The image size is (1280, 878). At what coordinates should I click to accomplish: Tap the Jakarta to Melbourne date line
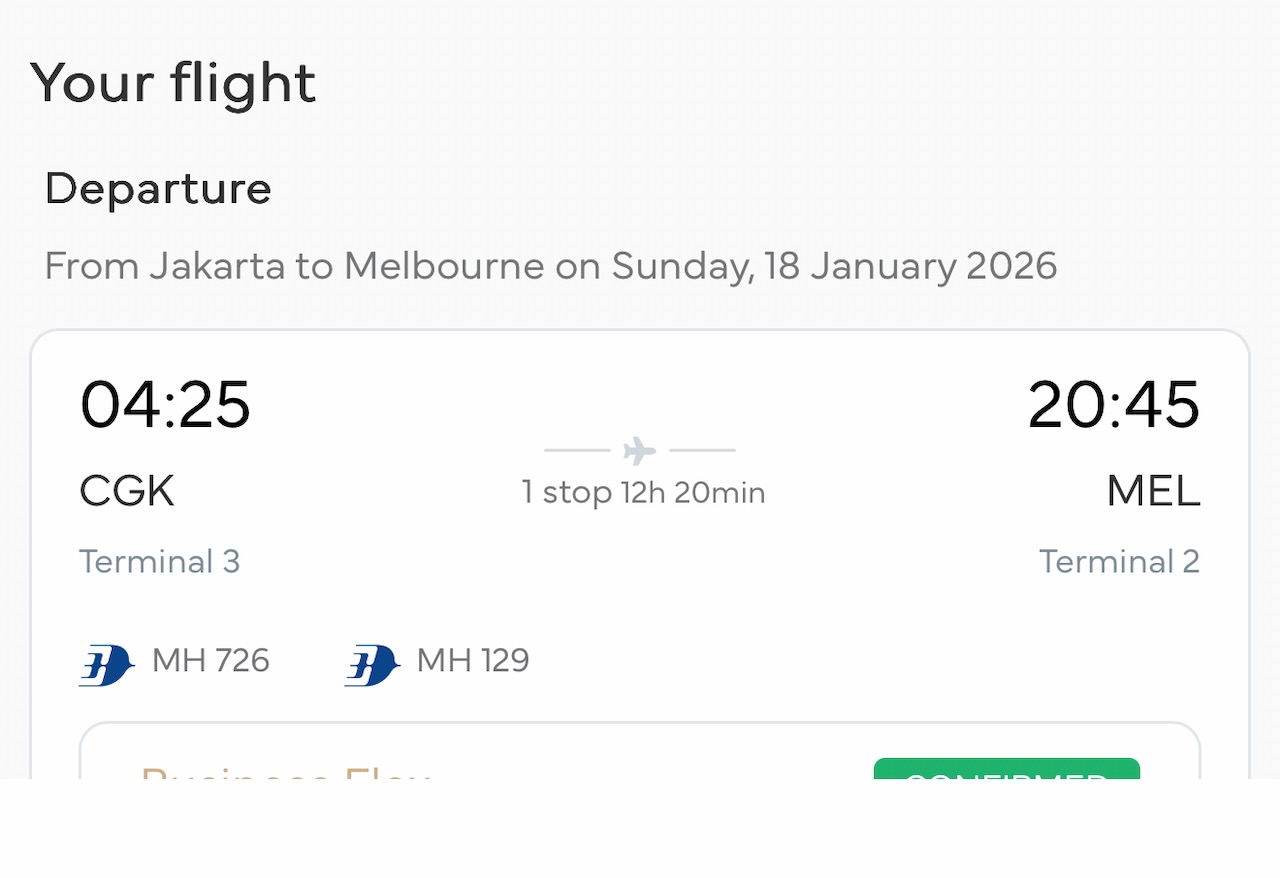pyautogui.click(x=551, y=267)
